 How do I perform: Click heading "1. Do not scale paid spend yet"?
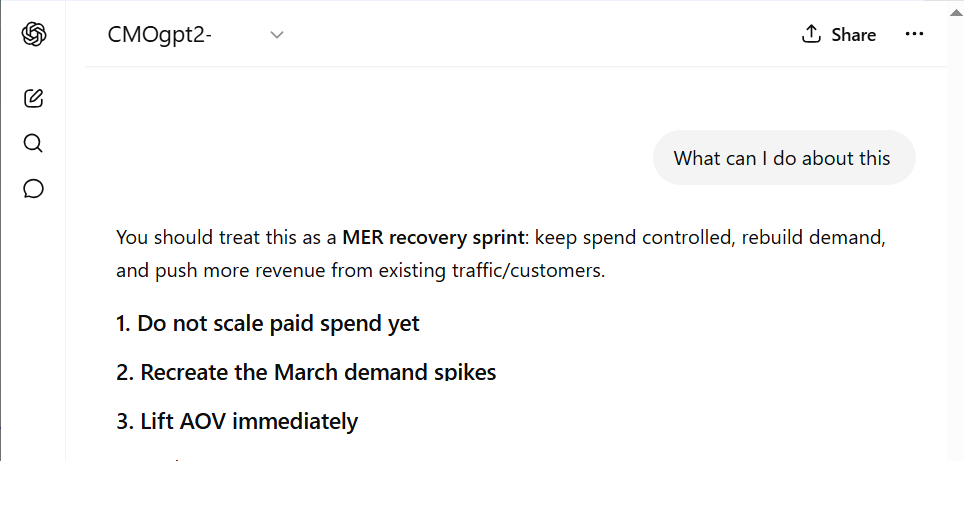pos(267,323)
